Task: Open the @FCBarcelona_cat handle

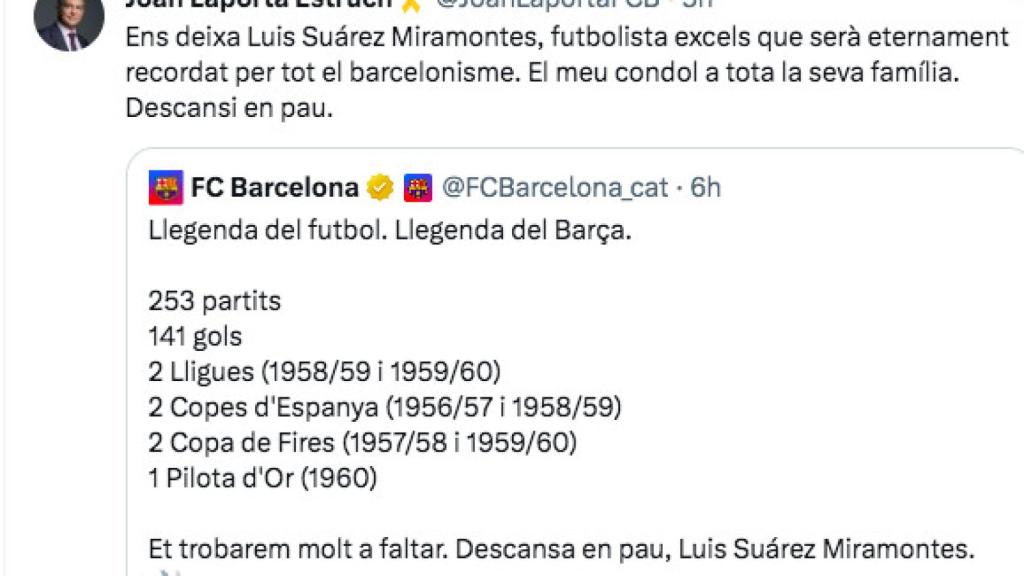Action: 553,185
